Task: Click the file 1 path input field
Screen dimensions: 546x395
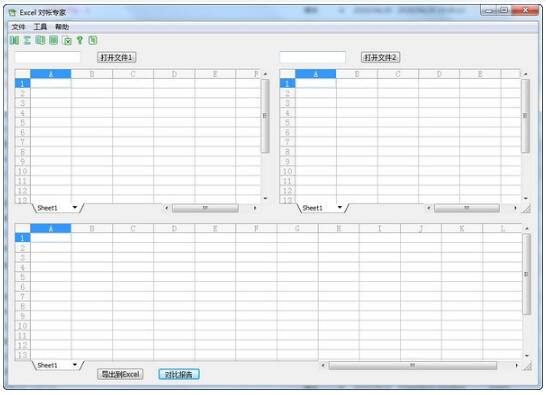Action: coord(48,57)
